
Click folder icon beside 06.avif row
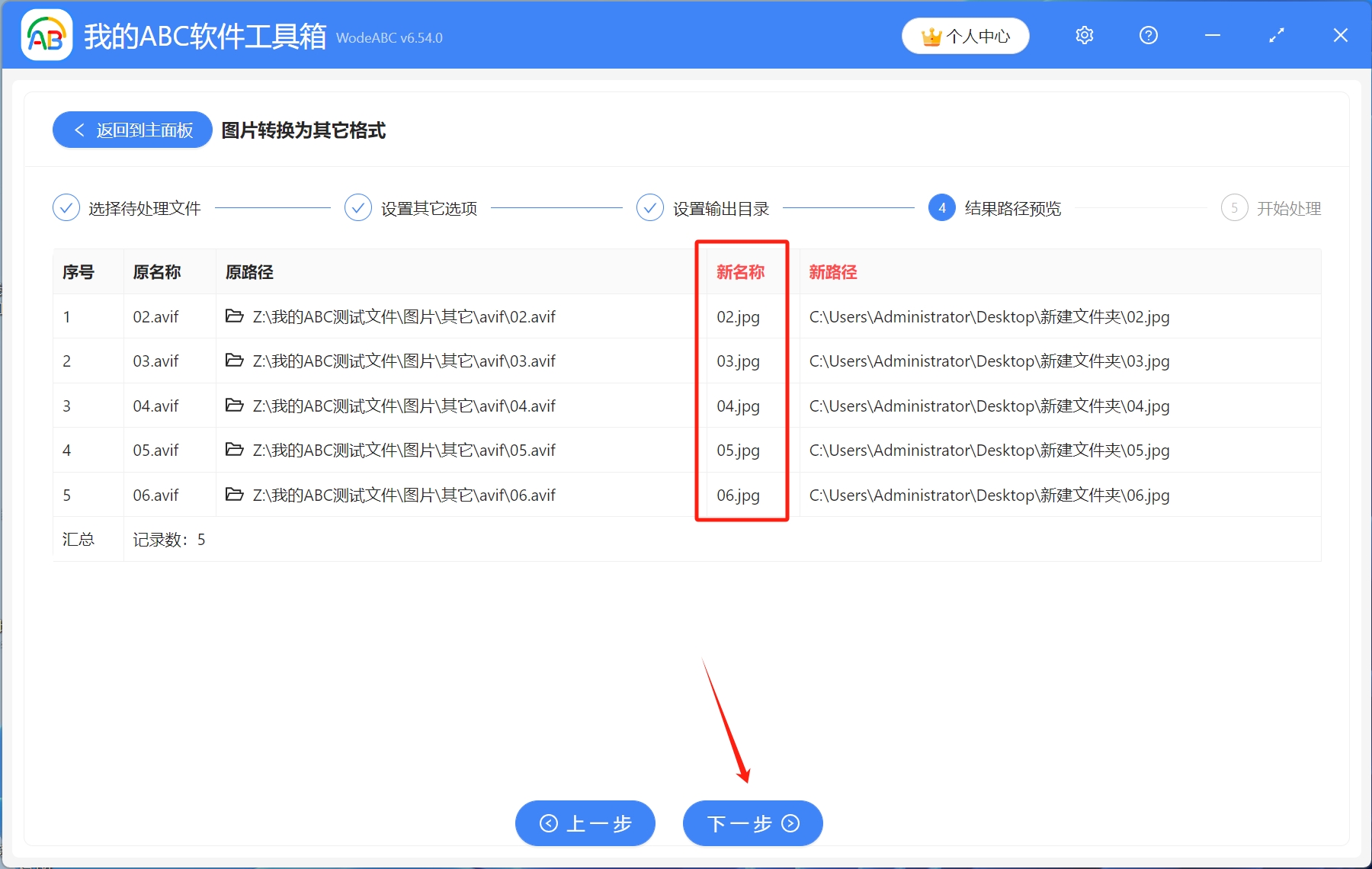pyautogui.click(x=235, y=495)
